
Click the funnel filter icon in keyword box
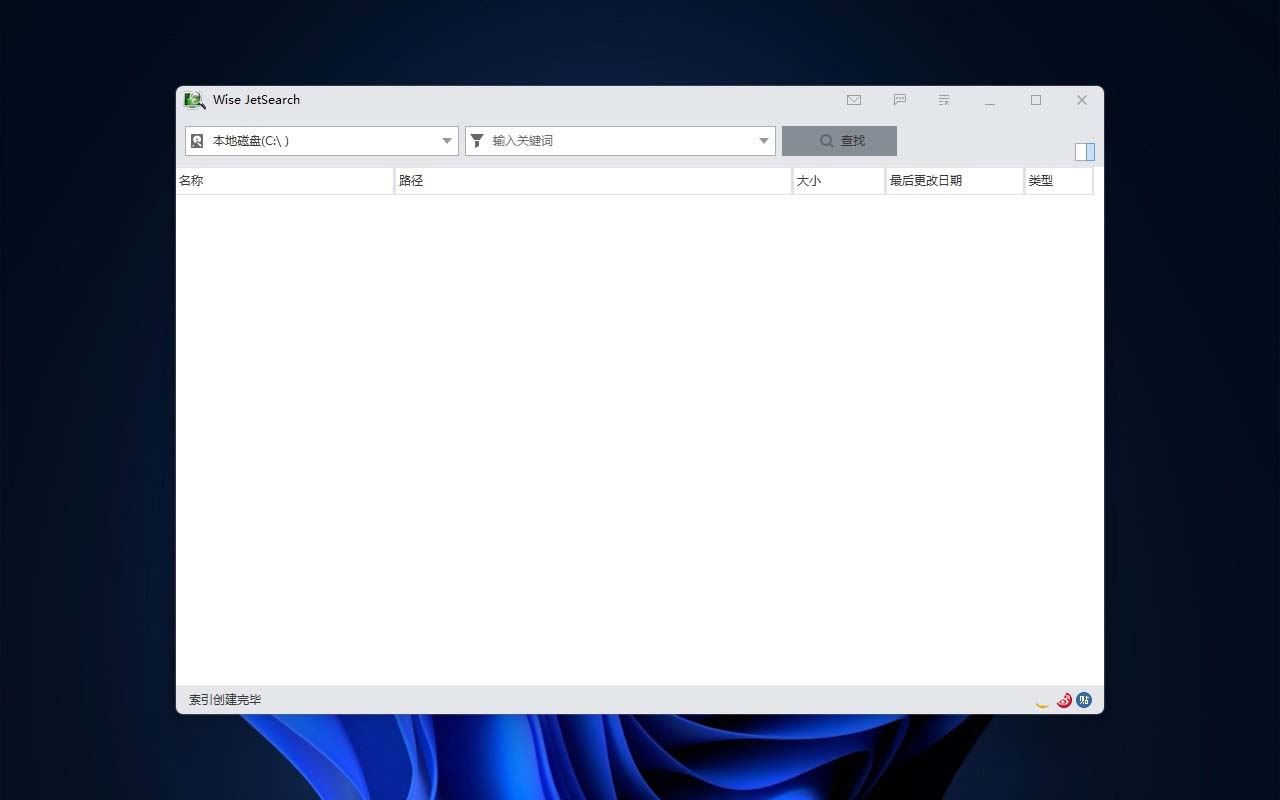coord(478,141)
